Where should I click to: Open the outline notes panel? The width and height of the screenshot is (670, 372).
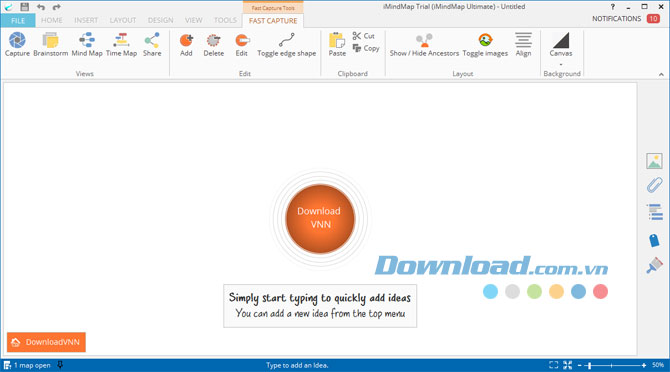point(655,212)
